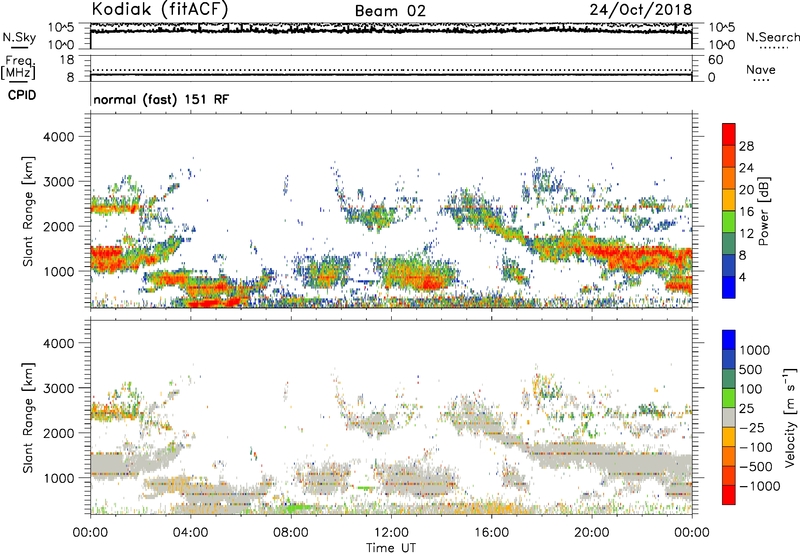The image size is (800, 554).
Task: Click the 08:00 time tick label
Action: pos(290,533)
